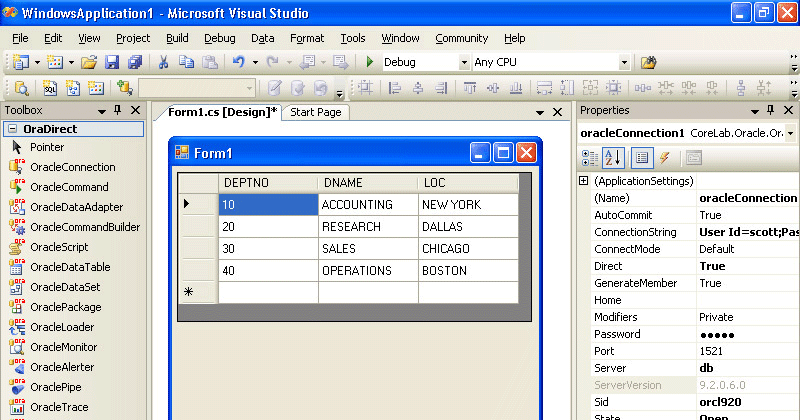Select the ACCOUNTING cell in the grid
The width and height of the screenshot is (800, 420).
367,204
